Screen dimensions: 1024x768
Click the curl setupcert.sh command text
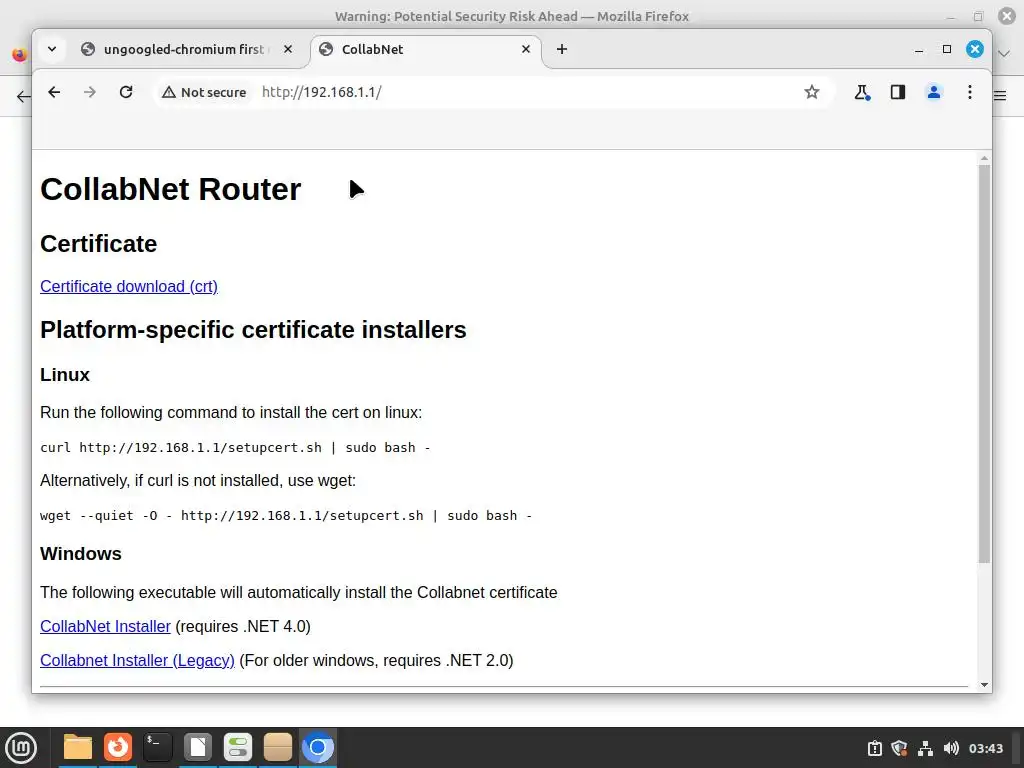[235, 447]
